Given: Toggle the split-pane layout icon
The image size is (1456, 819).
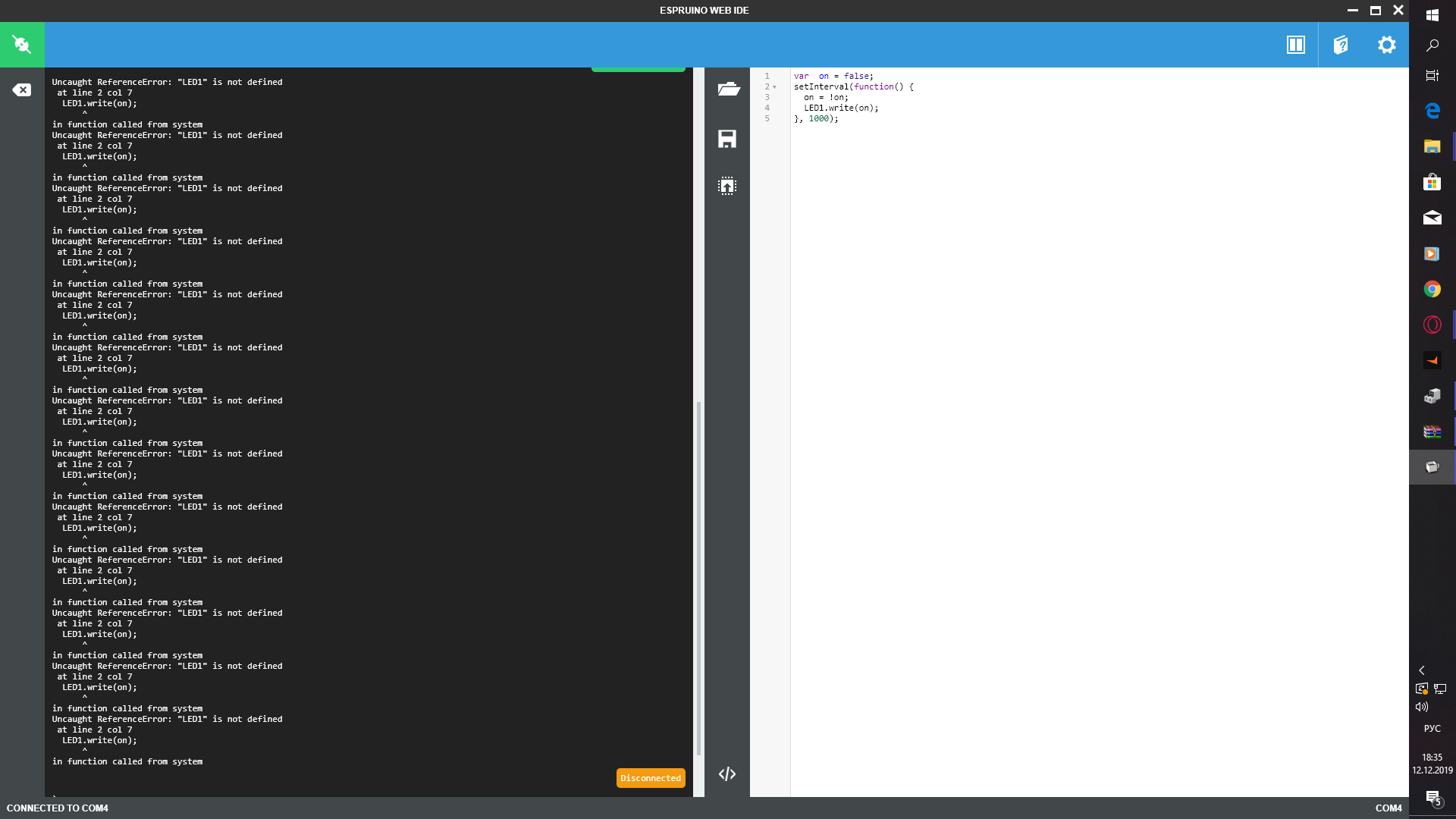Looking at the screenshot, I should coord(1295,45).
